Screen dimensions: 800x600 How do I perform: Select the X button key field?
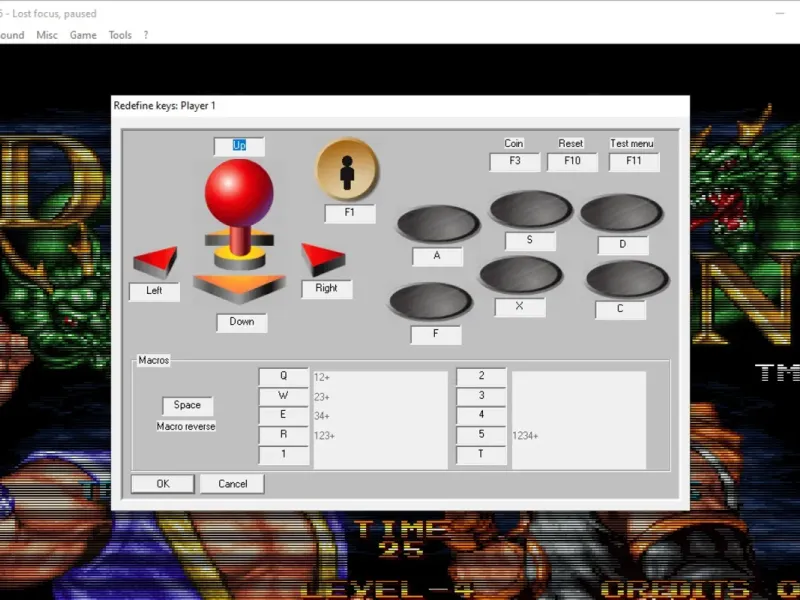coord(520,307)
